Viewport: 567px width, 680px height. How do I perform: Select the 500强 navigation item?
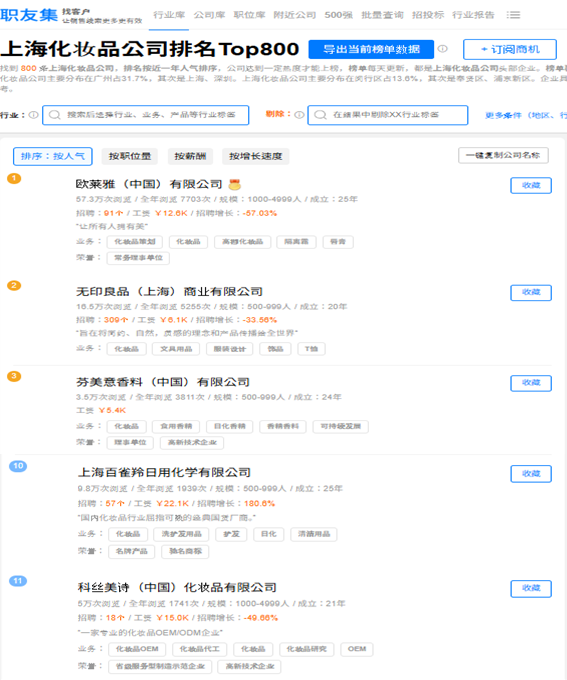[338, 15]
